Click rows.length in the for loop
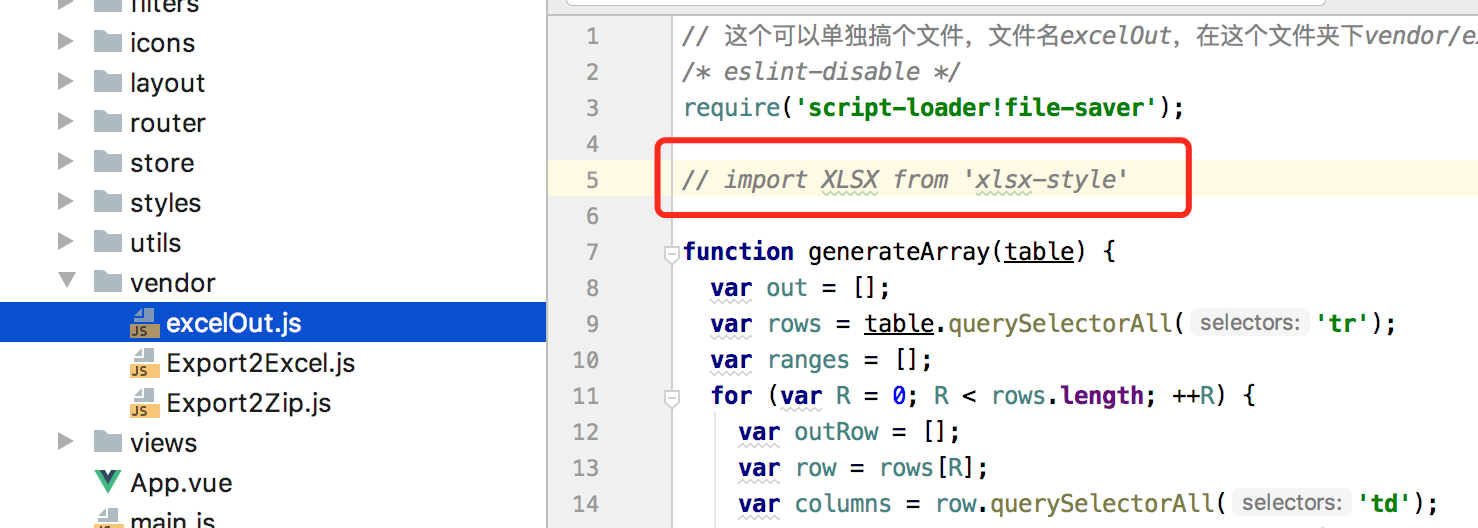 pyautogui.click(x=1067, y=396)
